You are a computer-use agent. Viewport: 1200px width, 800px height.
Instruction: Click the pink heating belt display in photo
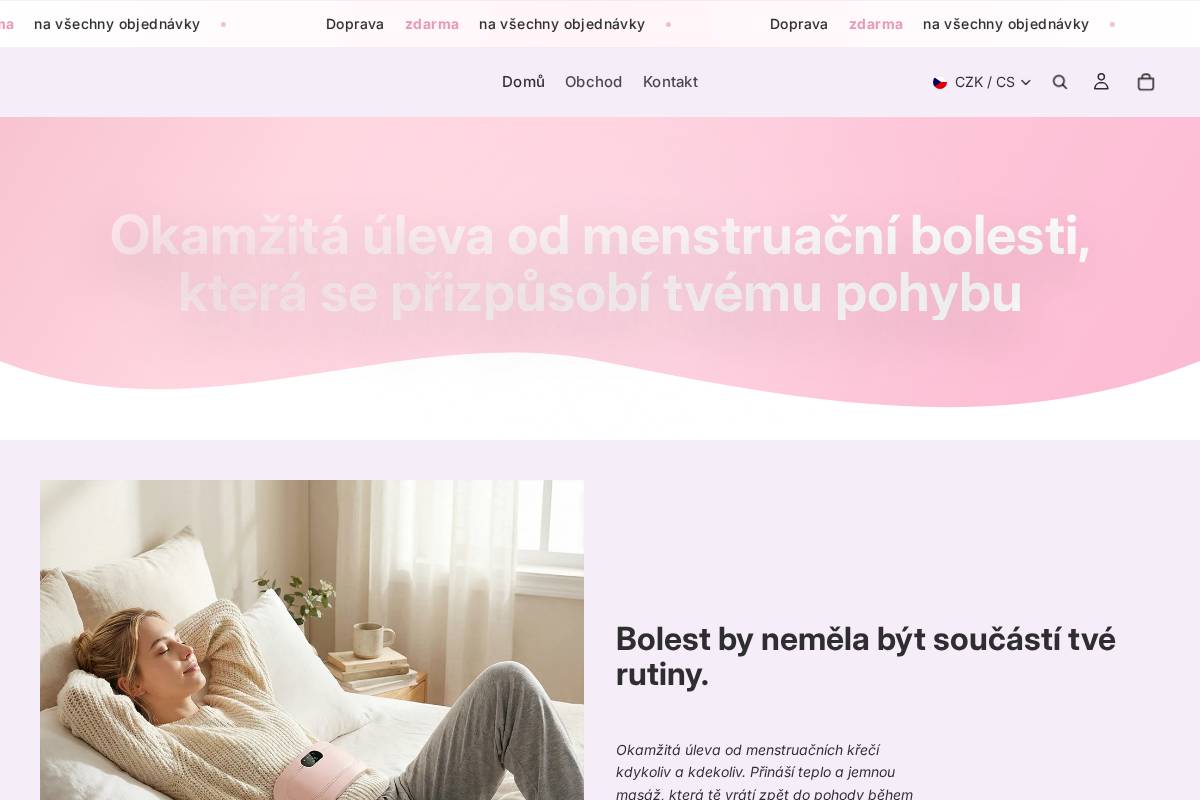click(312, 759)
